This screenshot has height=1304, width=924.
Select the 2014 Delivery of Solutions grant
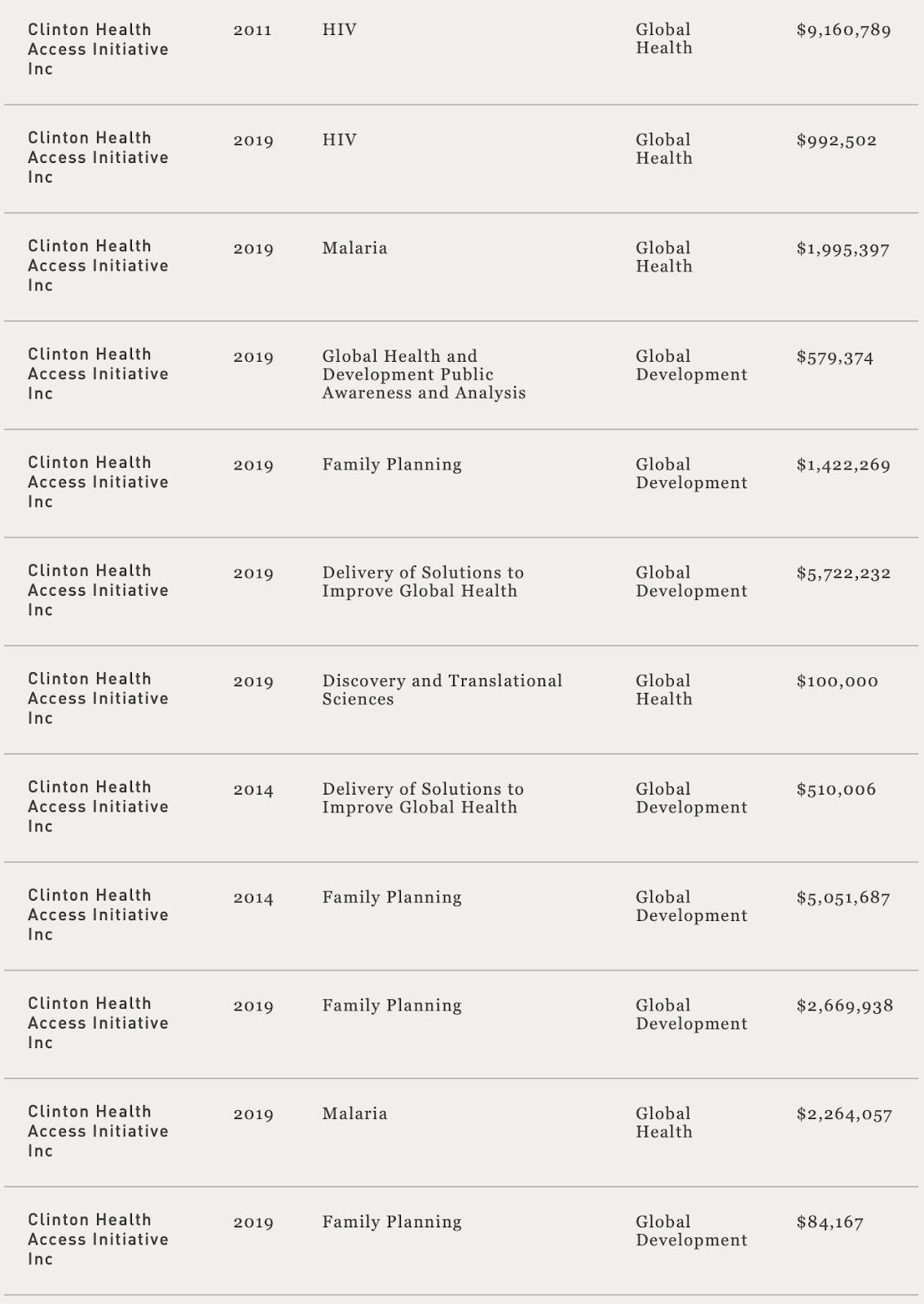pyautogui.click(x=462, y=808)
